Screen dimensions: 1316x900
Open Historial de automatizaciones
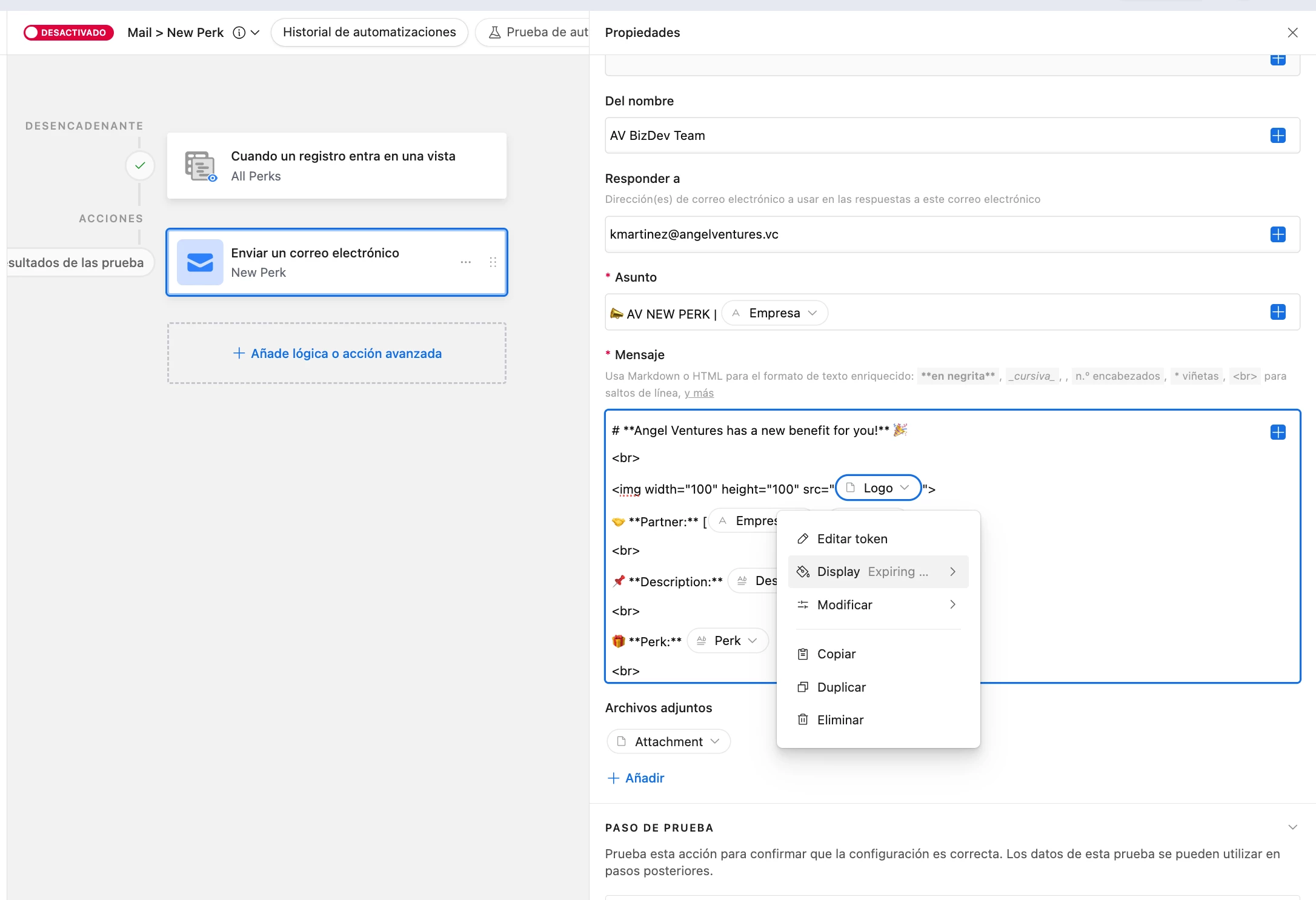(369, 33)
